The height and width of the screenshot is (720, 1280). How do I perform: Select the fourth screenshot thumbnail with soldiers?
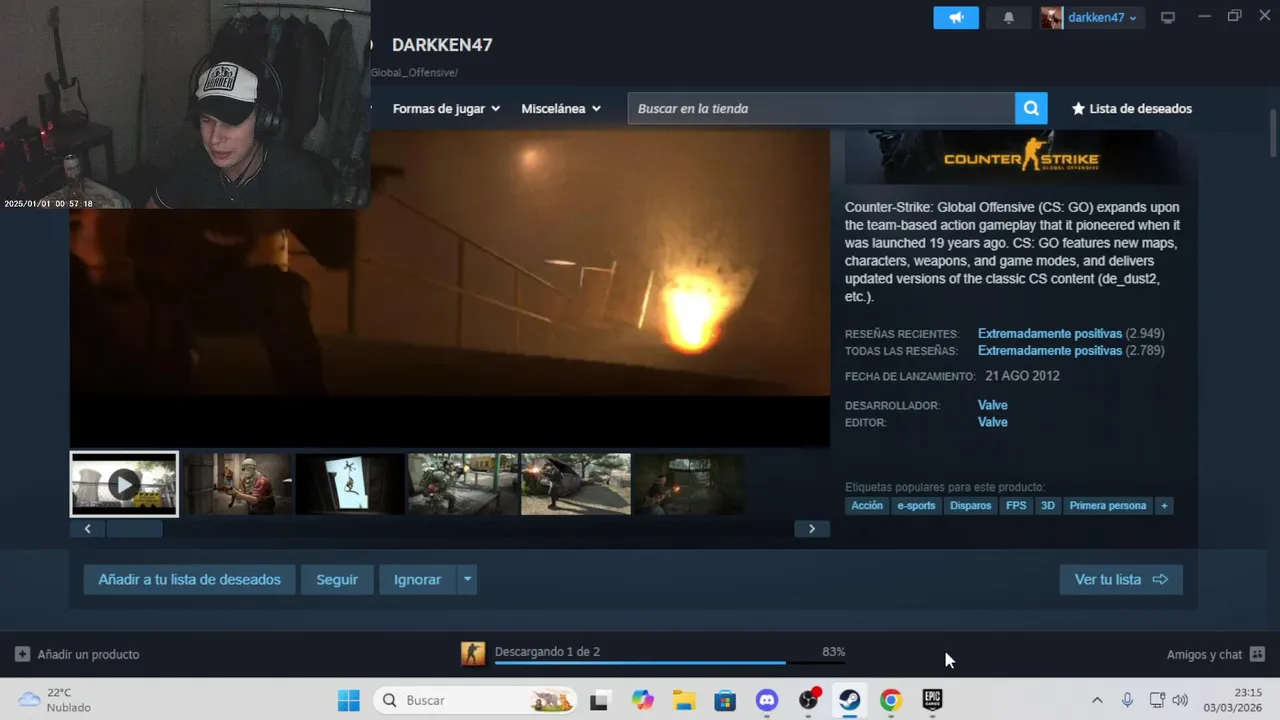[463, 484]
